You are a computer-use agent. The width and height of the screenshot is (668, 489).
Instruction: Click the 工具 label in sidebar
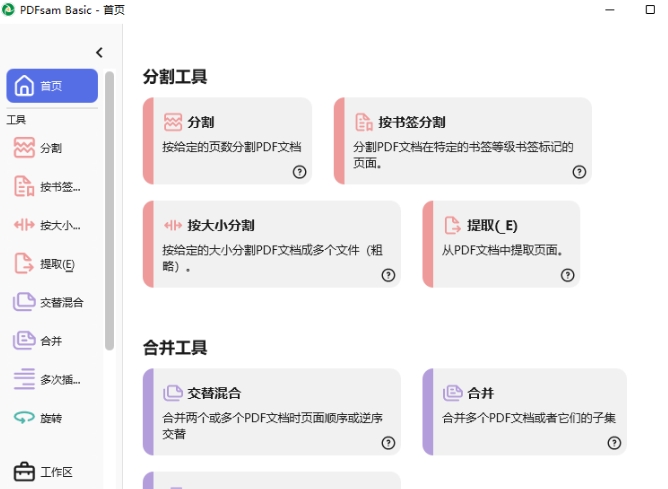[x=16, y=120]
